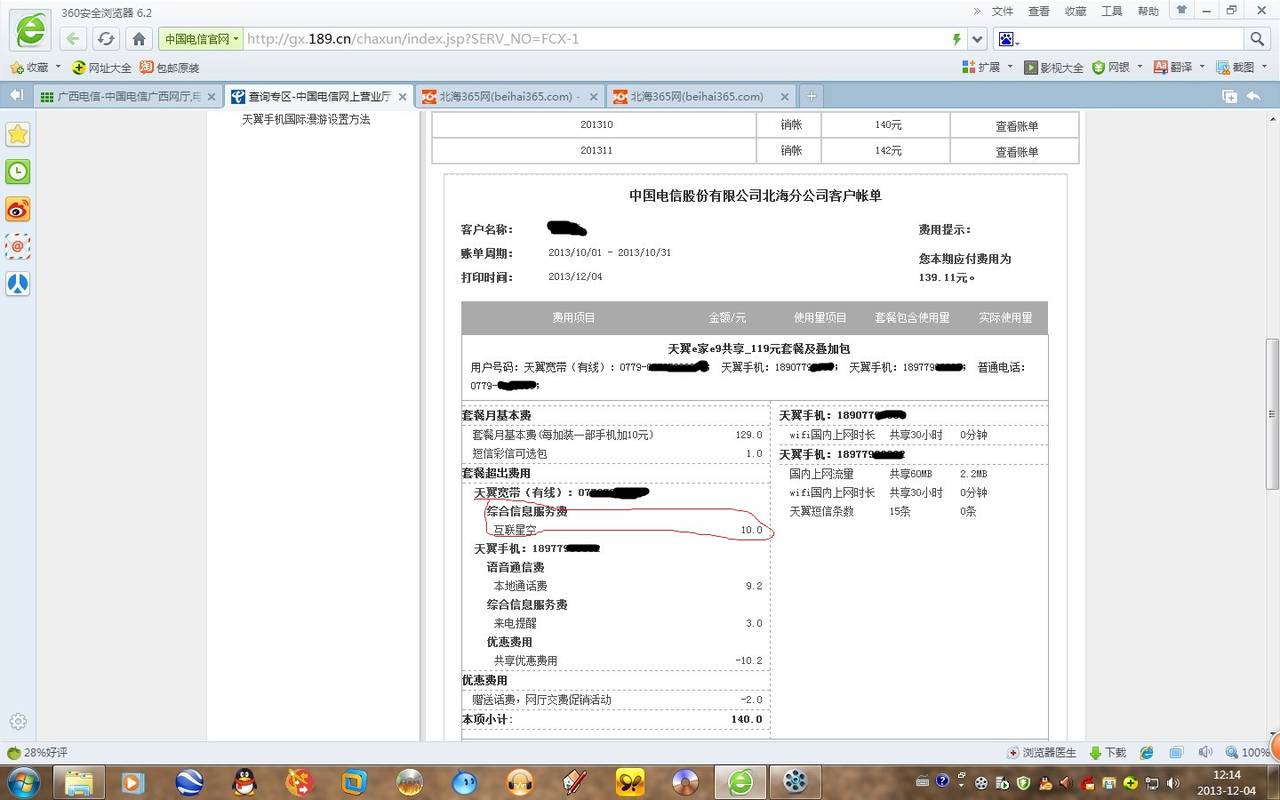
Task: Open the 收藏 favorites star button
Action: point(29,67)
